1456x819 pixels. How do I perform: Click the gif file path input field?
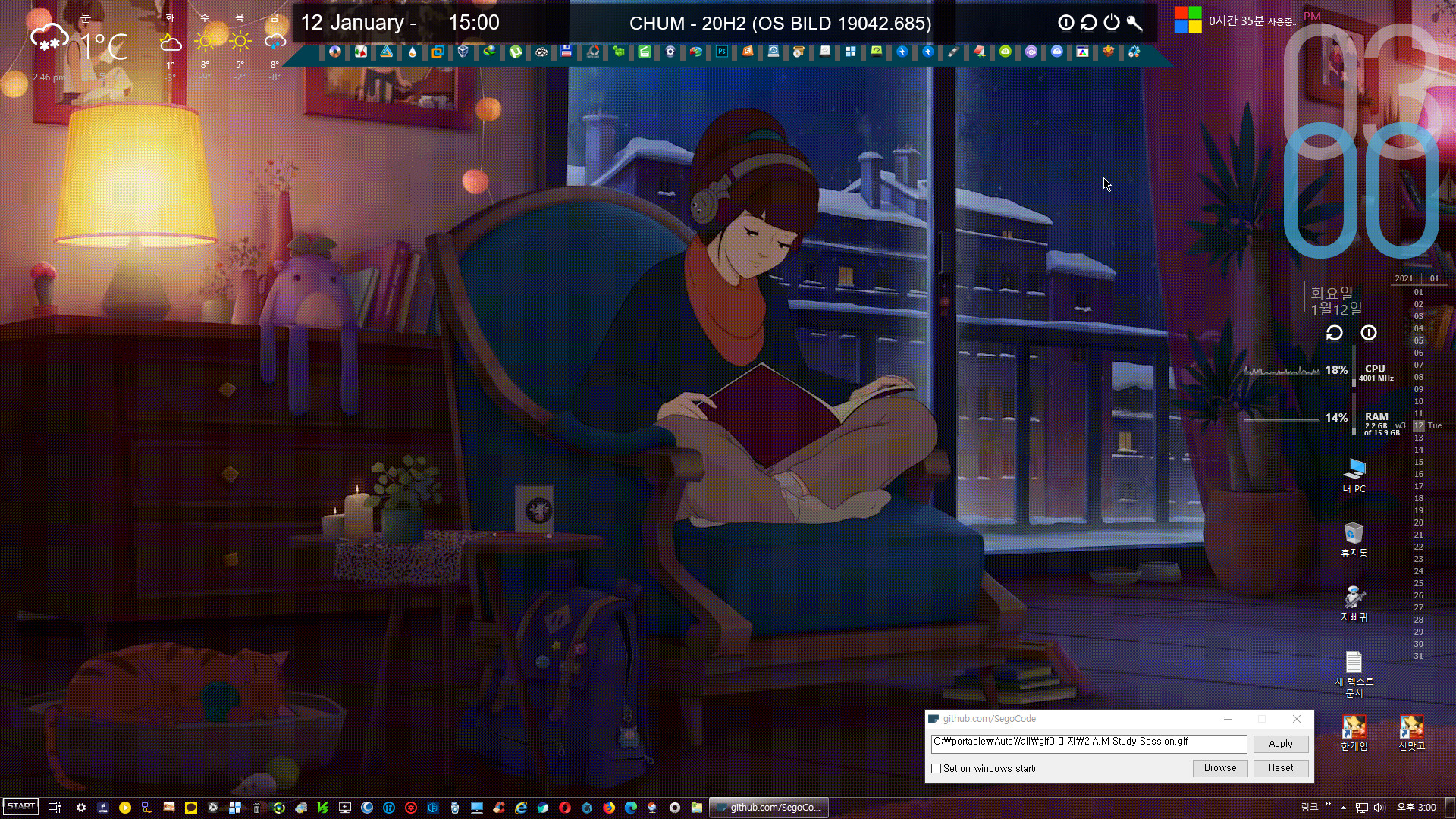(x=1089, y=743)
